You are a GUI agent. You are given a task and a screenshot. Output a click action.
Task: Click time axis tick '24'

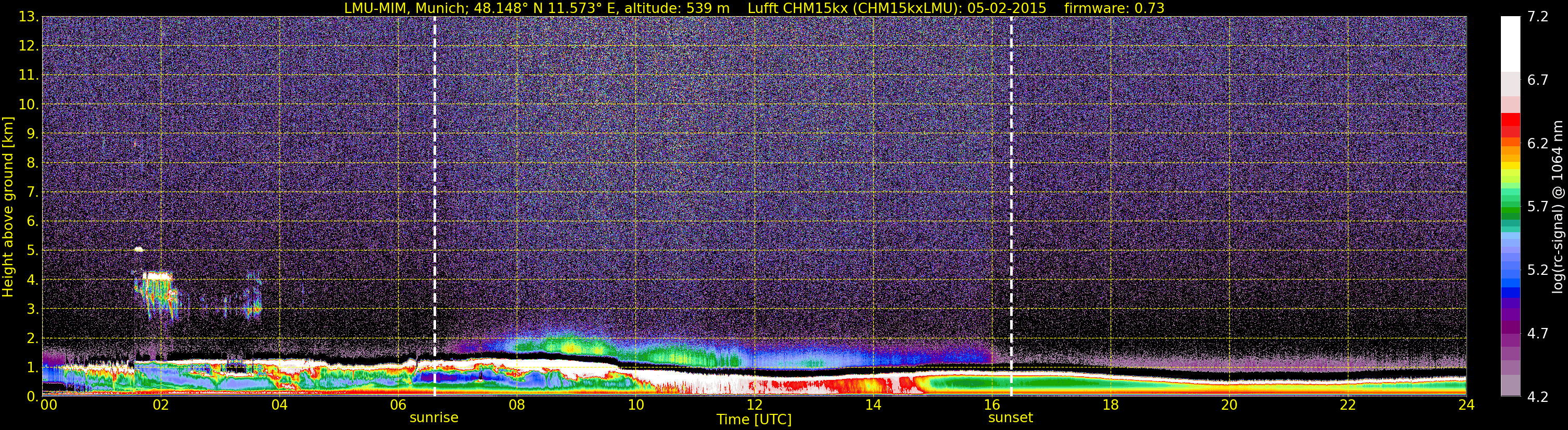point(1467,405)
